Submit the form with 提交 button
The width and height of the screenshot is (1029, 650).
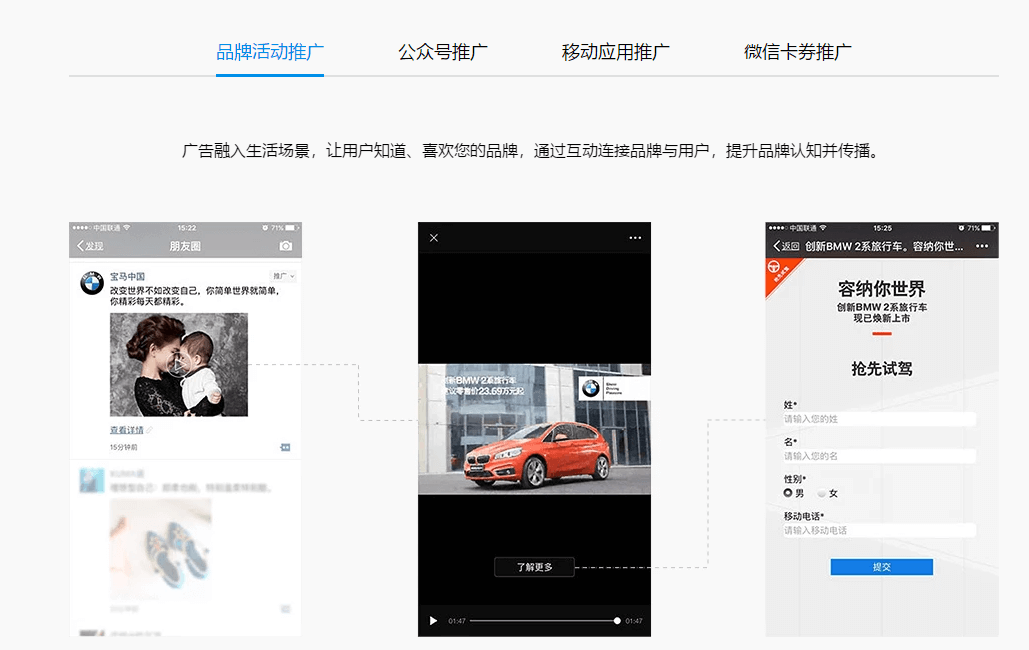pos(881,567)
